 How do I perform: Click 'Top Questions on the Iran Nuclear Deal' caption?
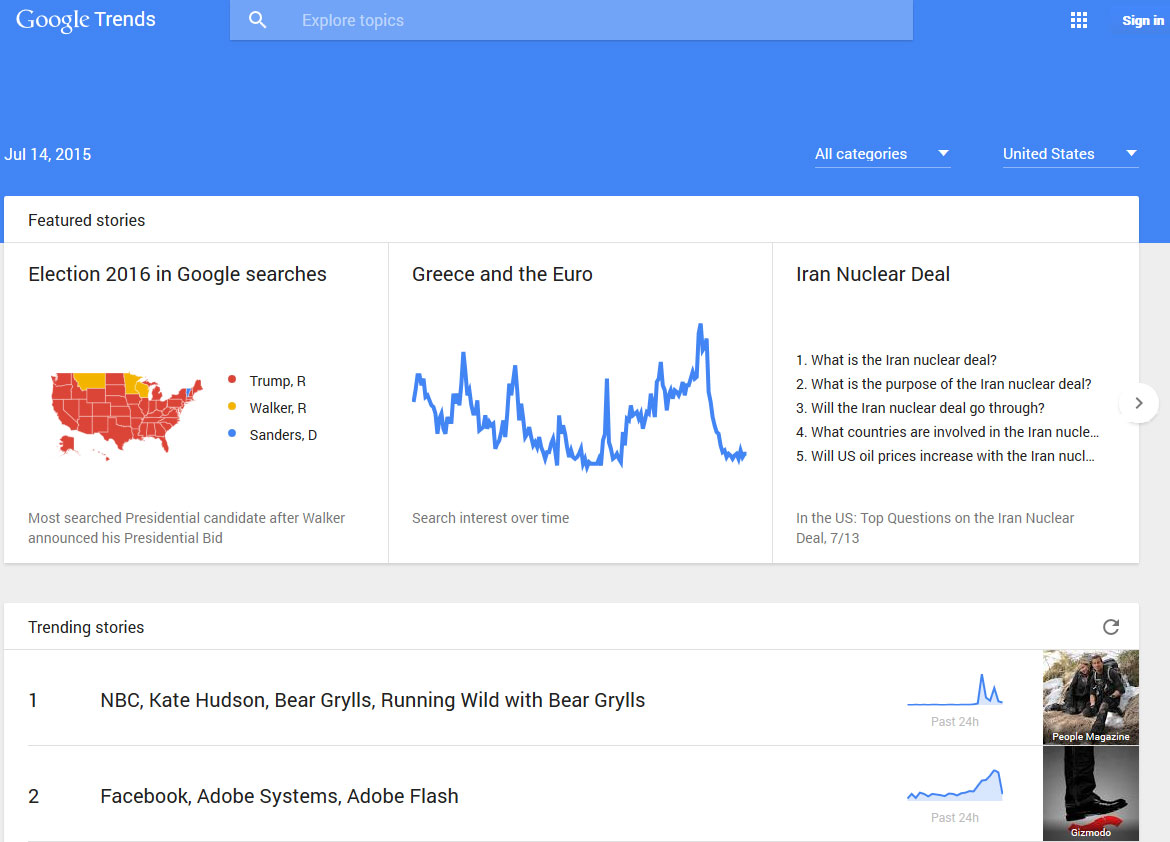click(x=935, y=528)
